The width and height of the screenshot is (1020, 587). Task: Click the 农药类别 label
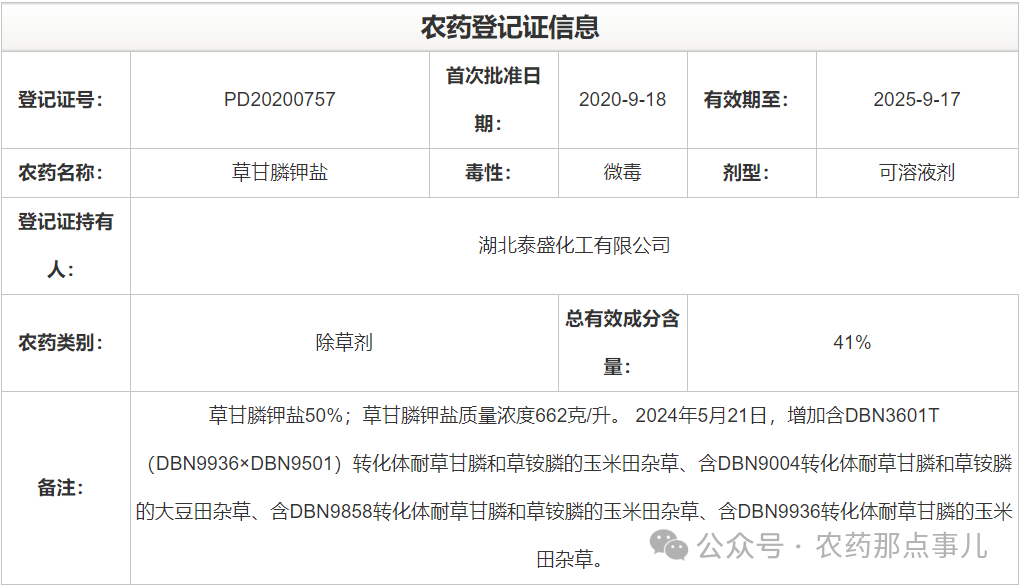point(60,342)
